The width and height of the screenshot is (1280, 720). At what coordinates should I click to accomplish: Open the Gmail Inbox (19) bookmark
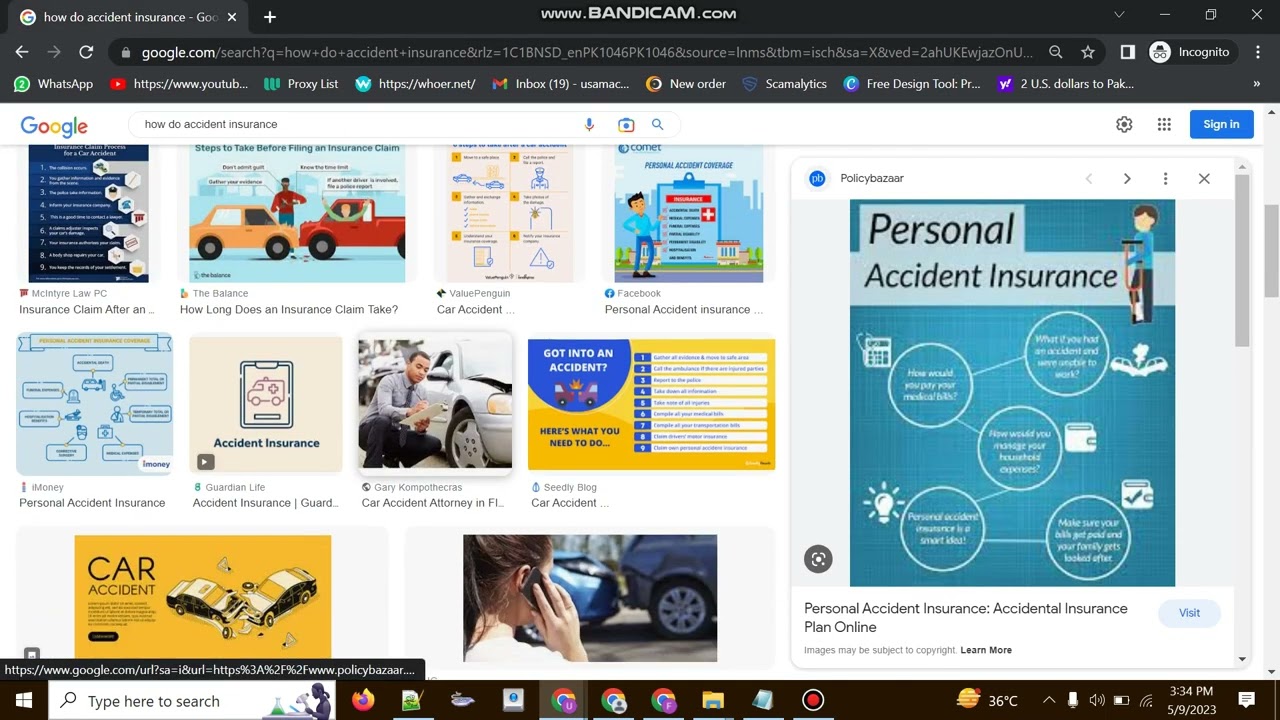pos(562,84)
